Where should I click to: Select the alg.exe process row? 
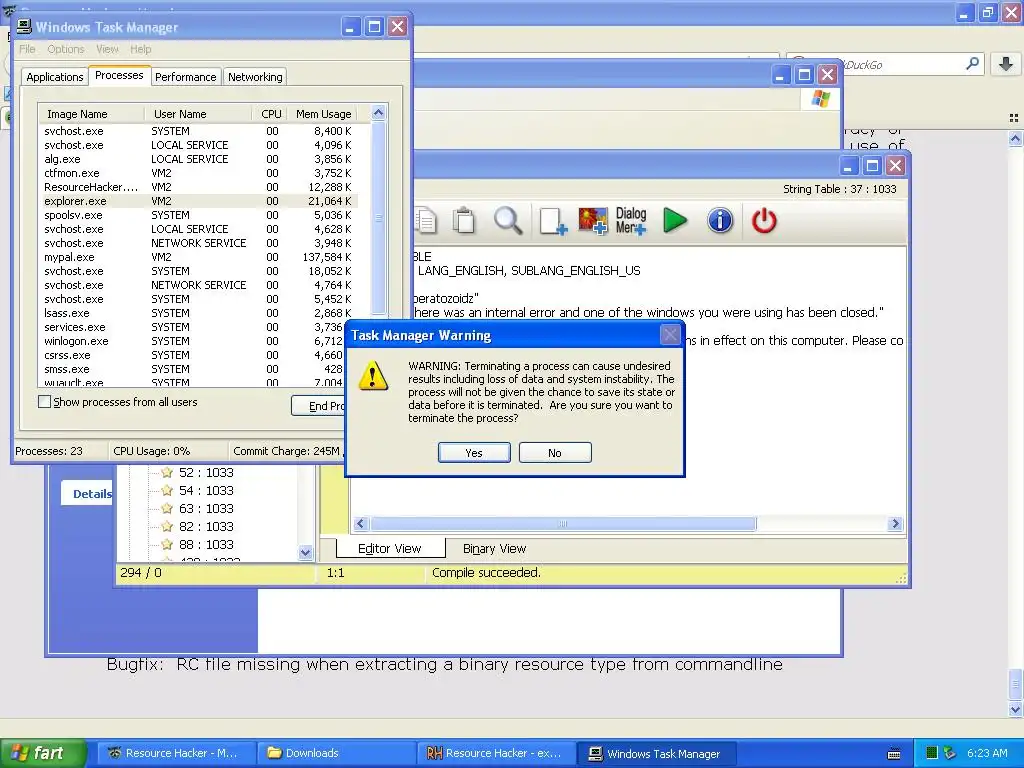pyautogui.click(x=199, y=159)
